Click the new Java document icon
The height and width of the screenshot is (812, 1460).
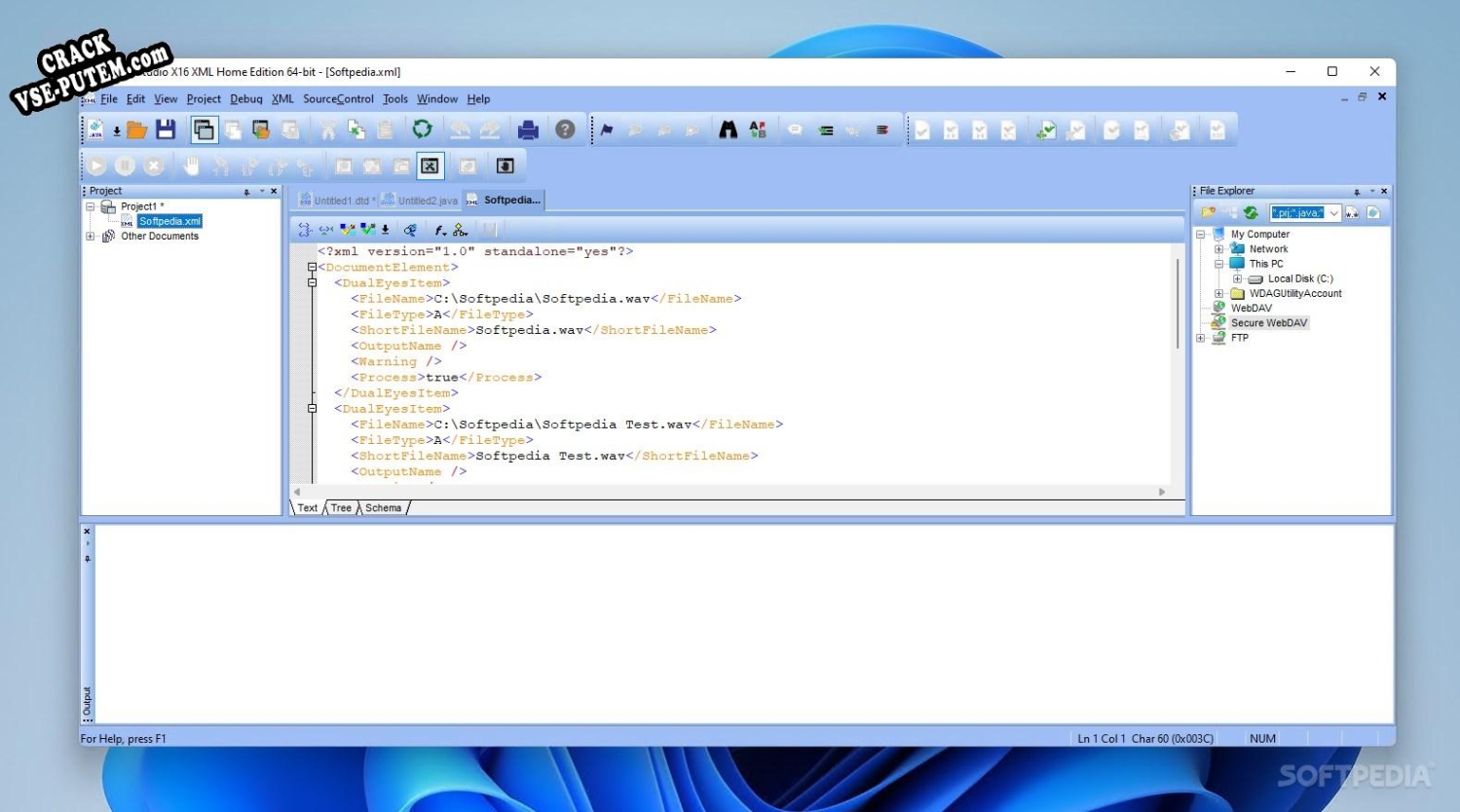click(95, 129)
